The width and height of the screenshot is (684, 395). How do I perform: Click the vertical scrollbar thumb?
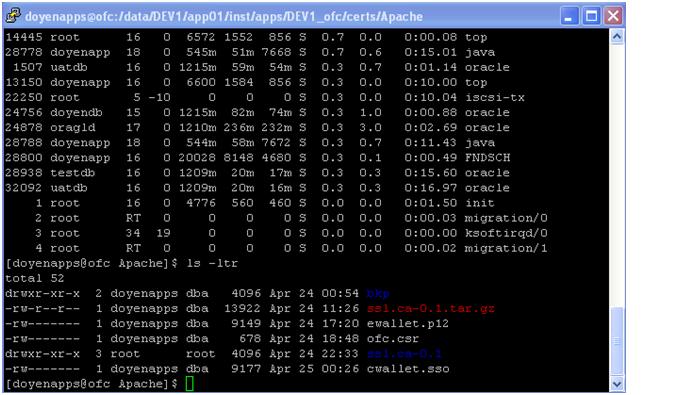tap(616, 341)
